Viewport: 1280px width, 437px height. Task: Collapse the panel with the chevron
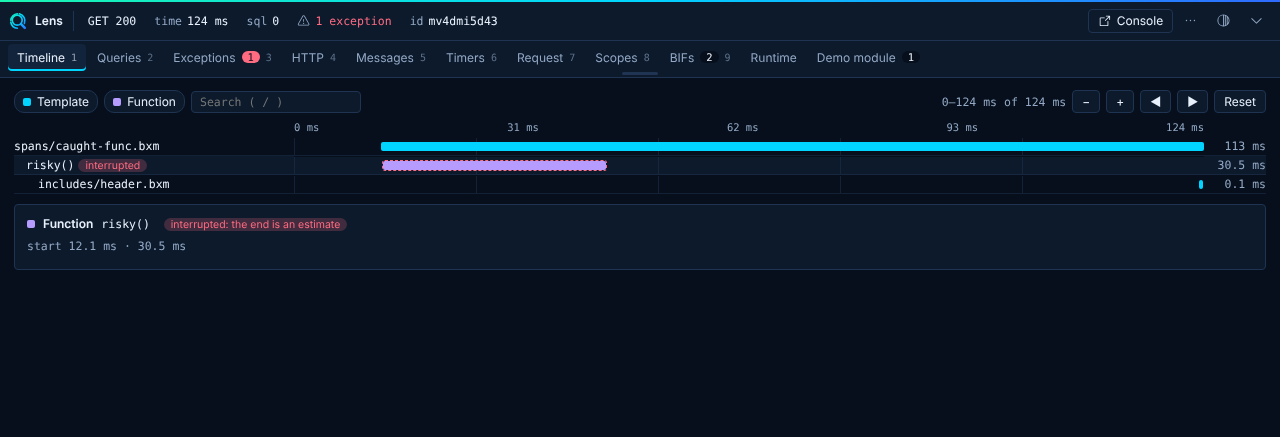(x=1256, y=21)
